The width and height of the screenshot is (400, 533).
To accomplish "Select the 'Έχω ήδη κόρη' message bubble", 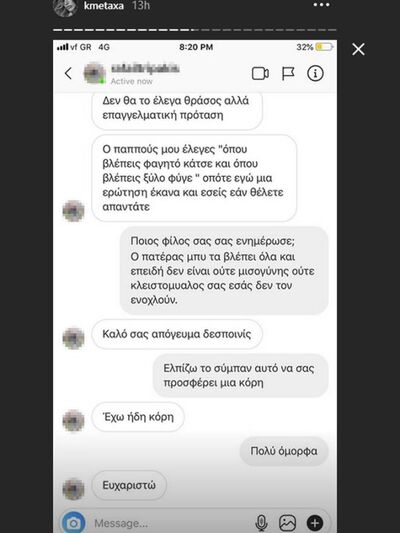I will [138, 417].
